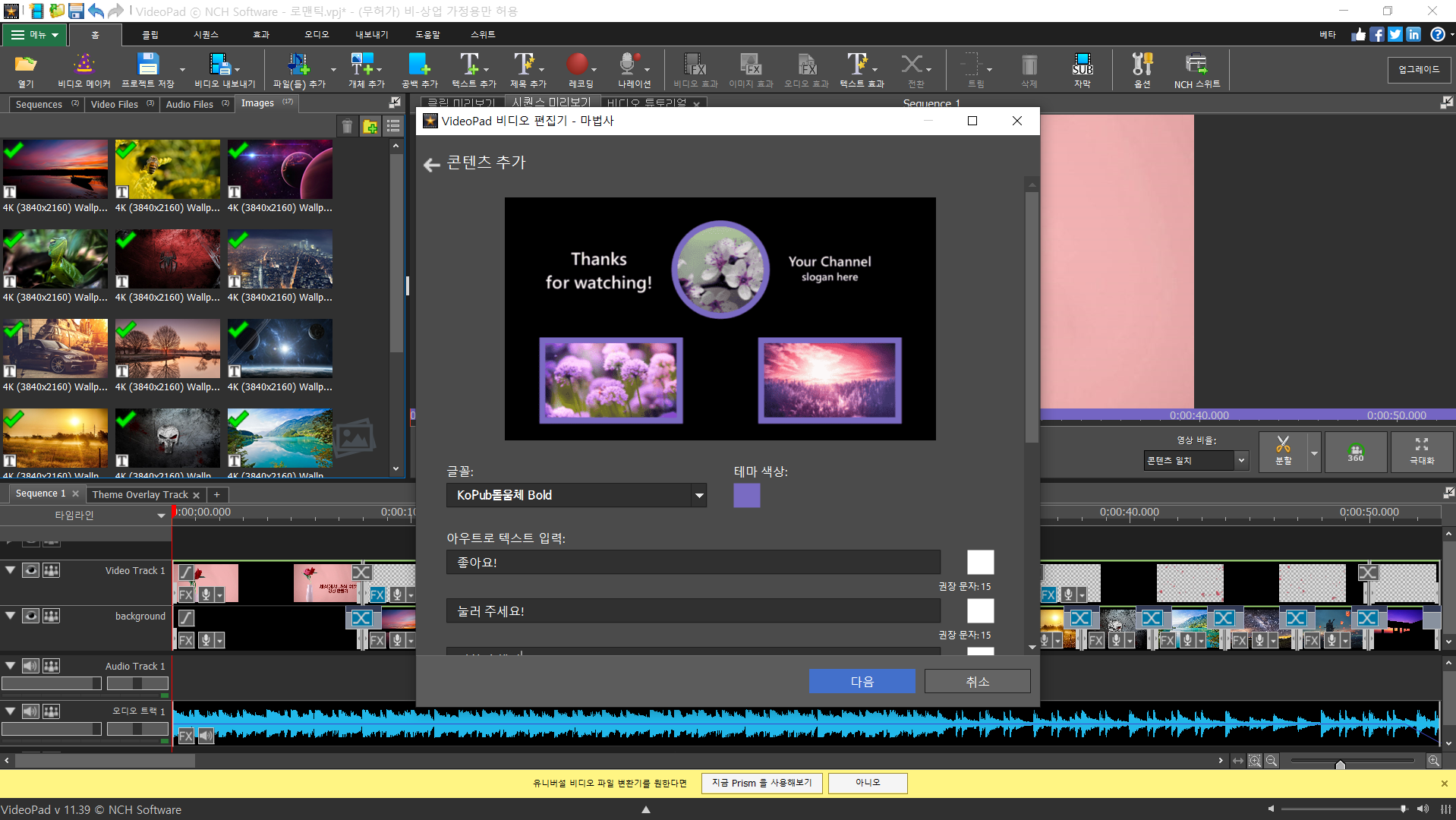Image resolution: width=1456 pixels, height=820 pixels.
Task: Toggle visibility eye of background track
Action: [30, 616]
